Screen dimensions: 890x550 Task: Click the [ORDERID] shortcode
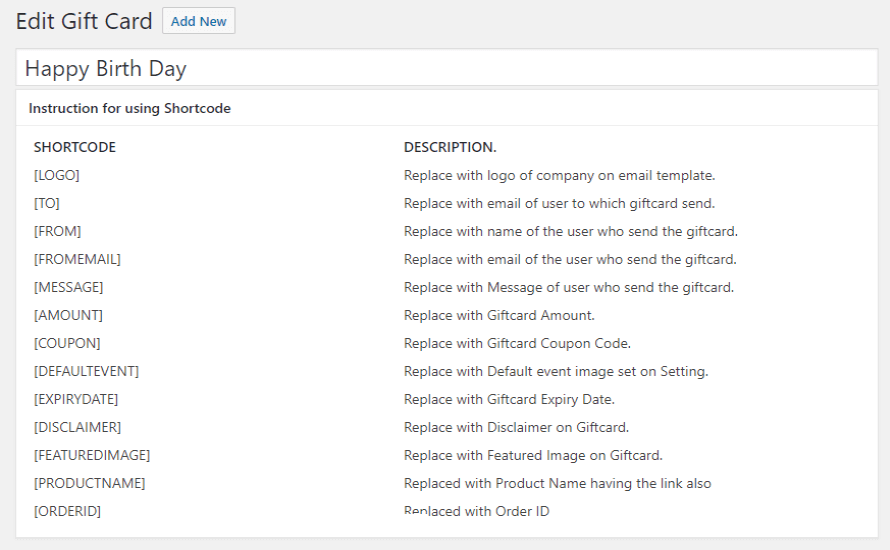[67, 511]
